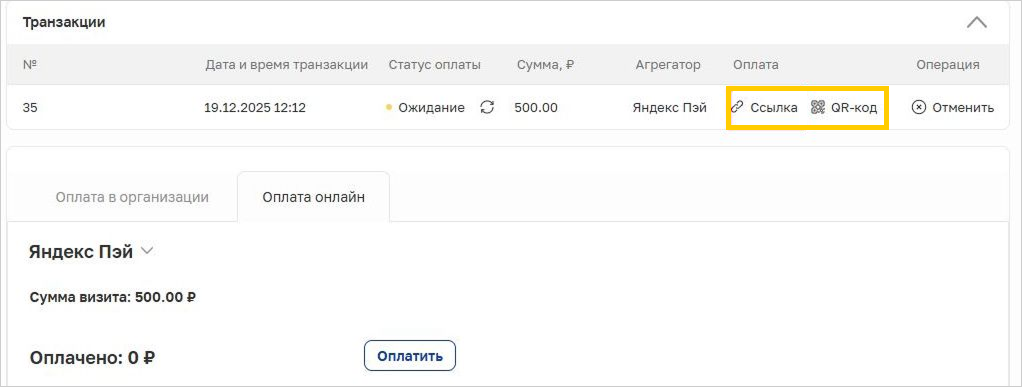Click the Агрегатор column header
This screenshot has height=387, width=1022.
pyautogui.click(x=668, y=64)
